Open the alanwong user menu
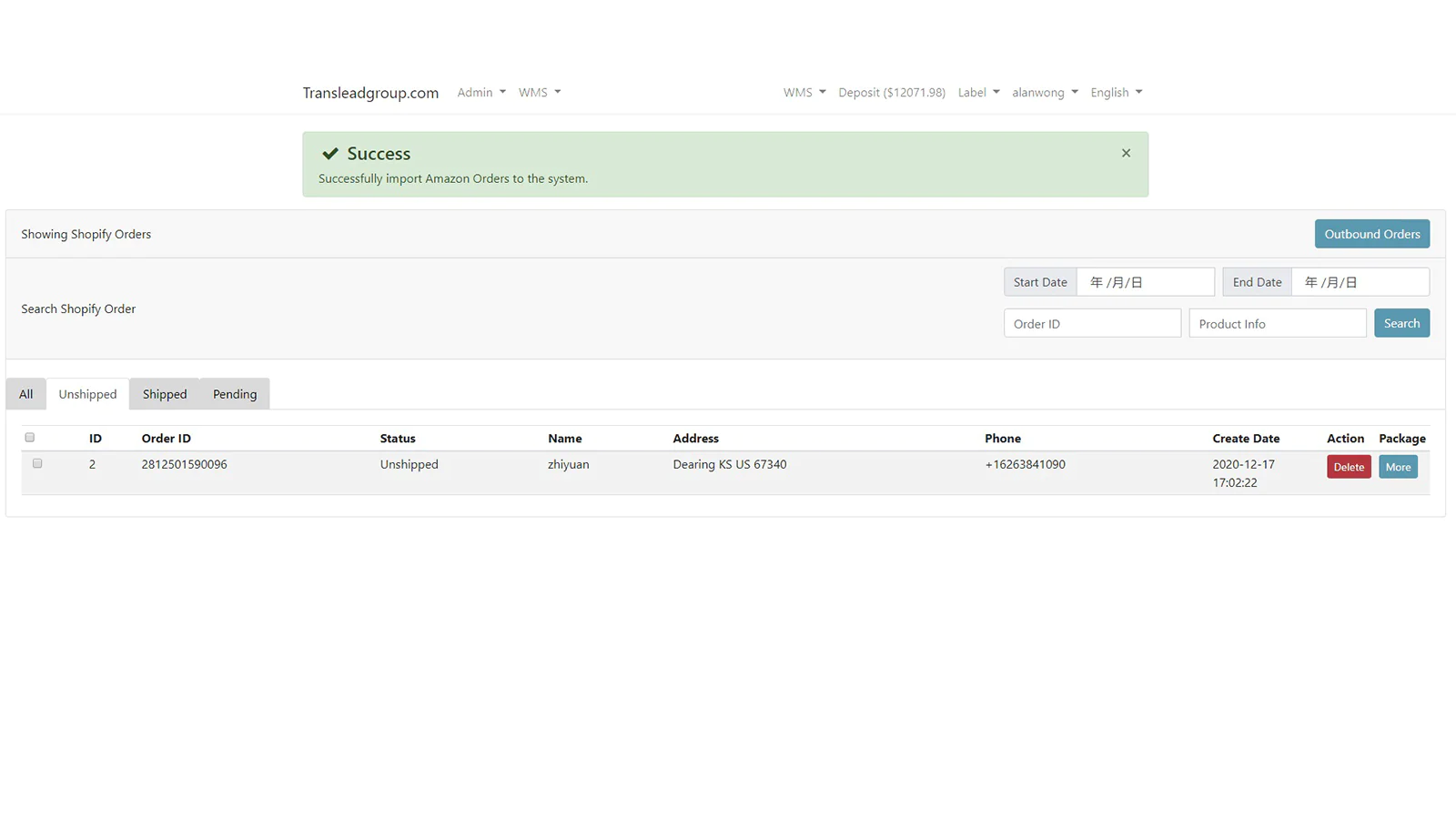 tap(1045, 93)
